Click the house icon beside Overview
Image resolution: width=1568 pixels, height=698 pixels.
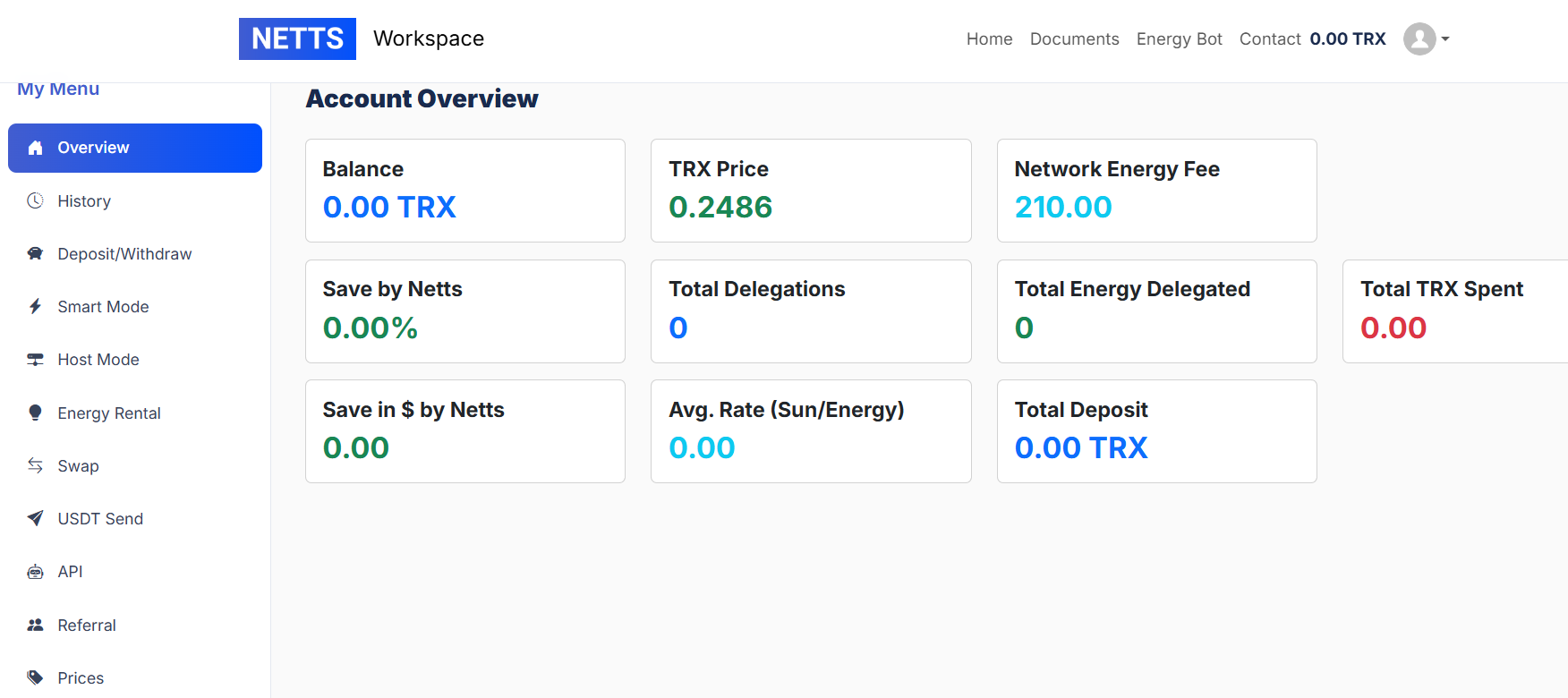[36, 148]
